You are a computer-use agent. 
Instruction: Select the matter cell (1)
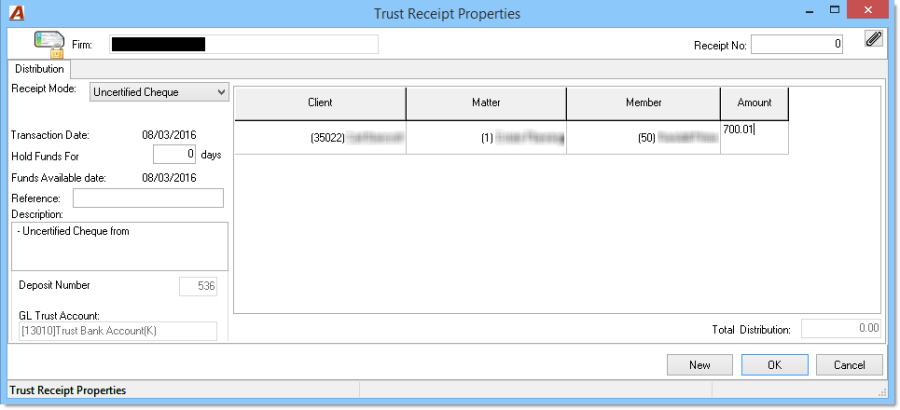486,137
